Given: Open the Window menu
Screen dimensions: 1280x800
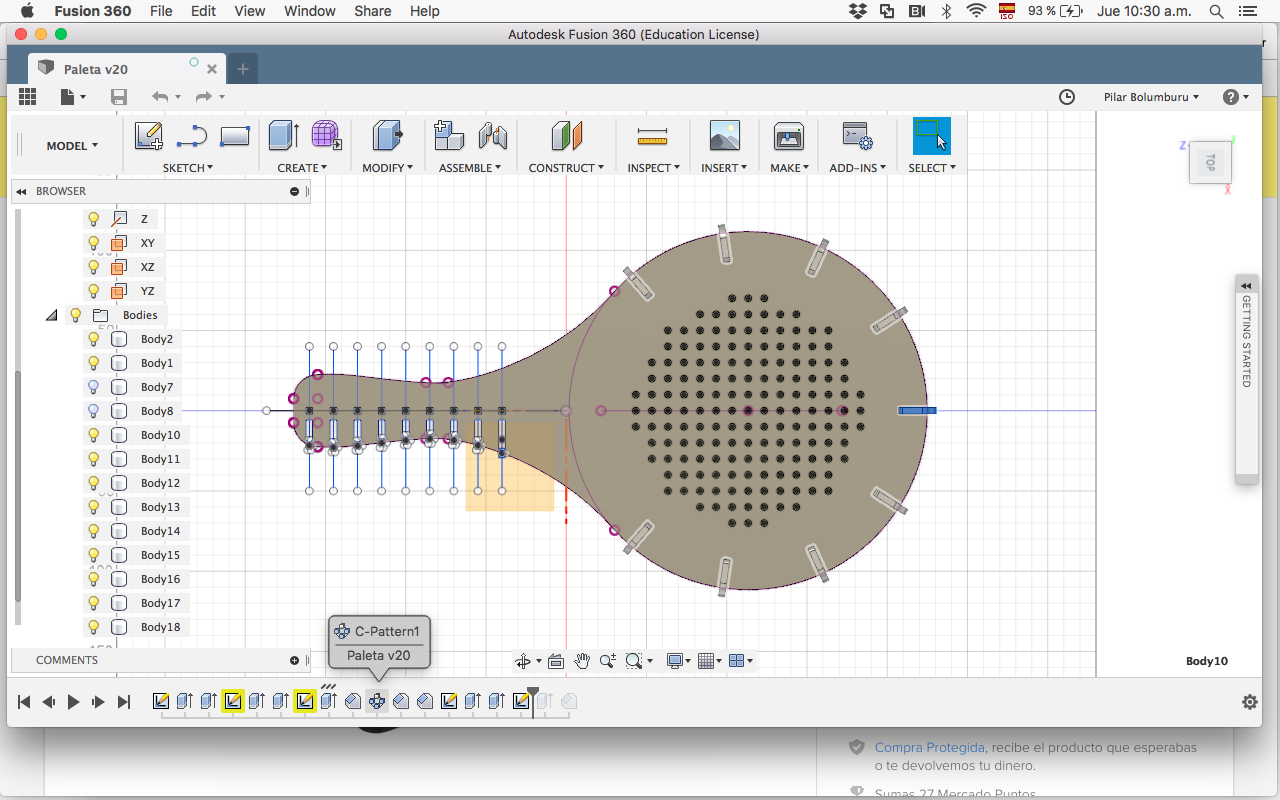Looking at the screenshot, I should click(310, 11).
